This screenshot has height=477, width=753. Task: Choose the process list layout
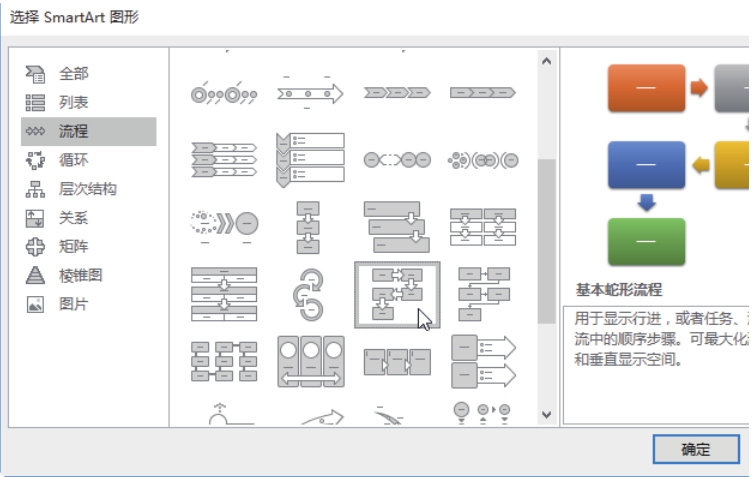(483, 227)
